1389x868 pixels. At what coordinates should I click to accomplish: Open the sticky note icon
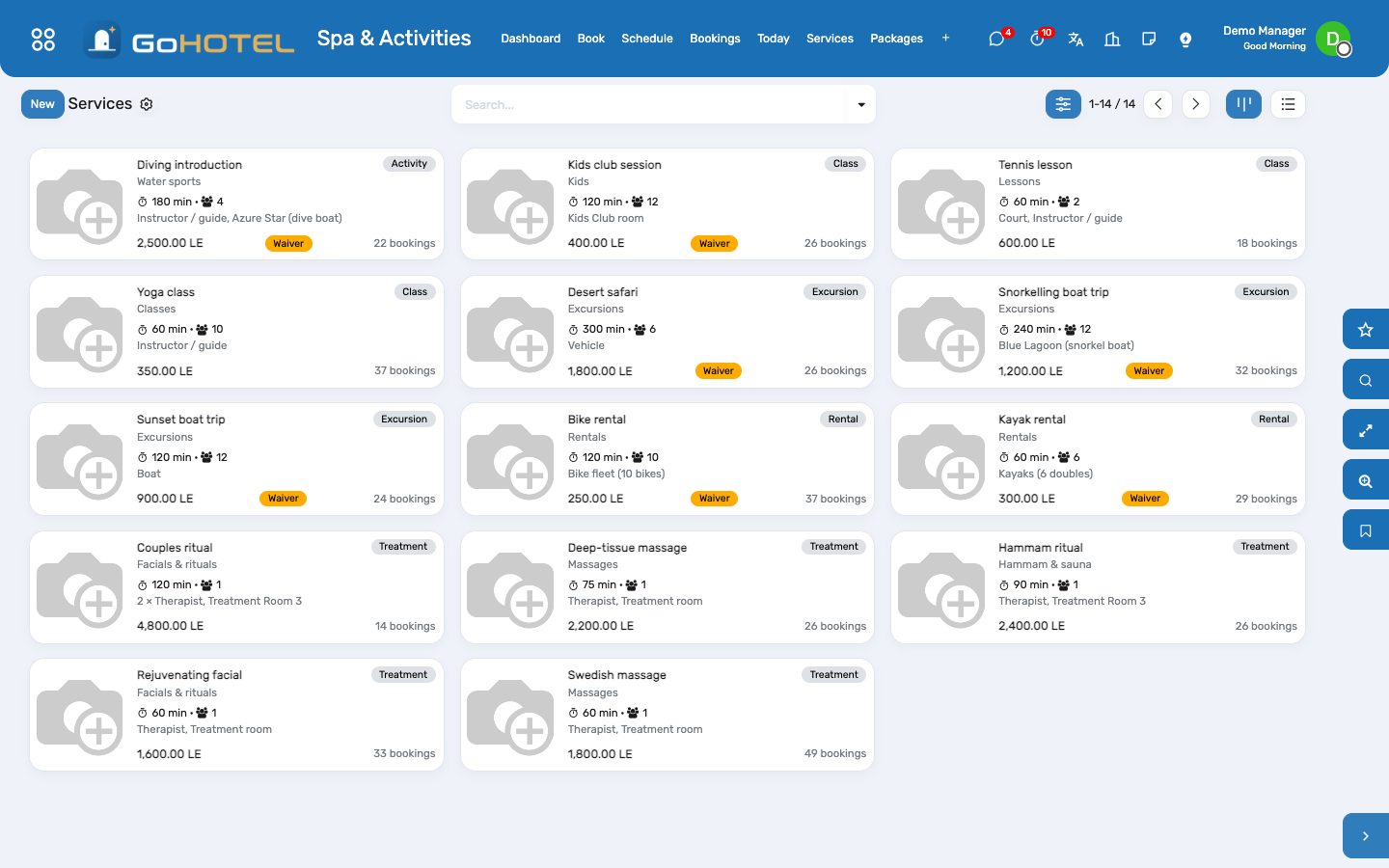1149,39
